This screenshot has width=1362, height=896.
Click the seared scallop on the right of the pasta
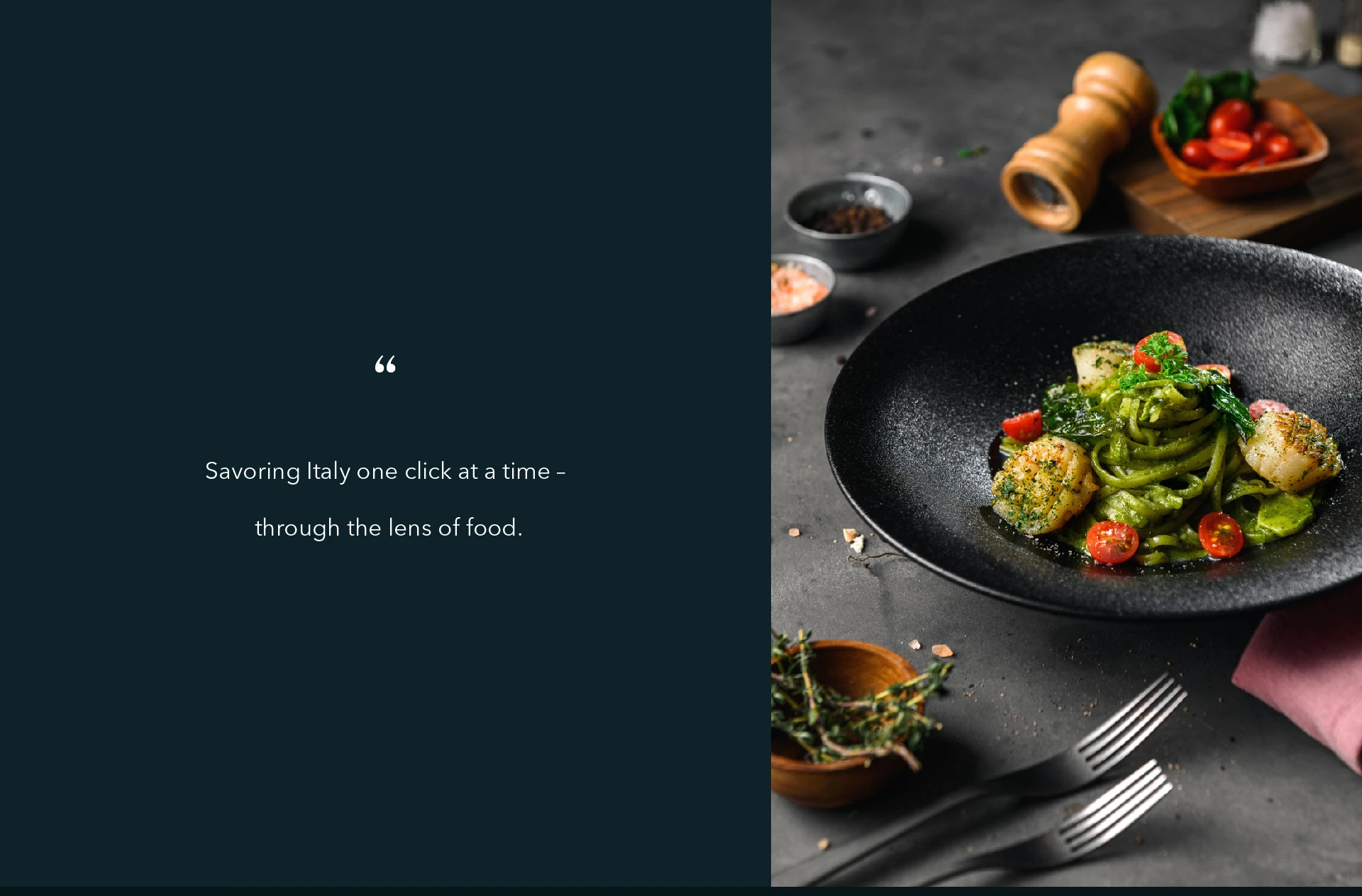point(1290,451)
